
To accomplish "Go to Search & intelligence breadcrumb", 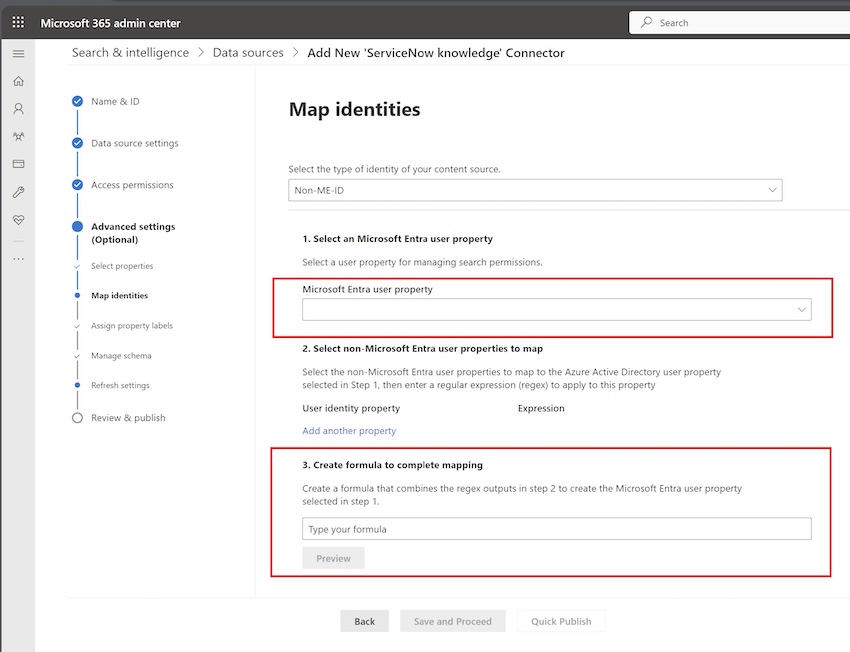I will (x=129, y=52).
